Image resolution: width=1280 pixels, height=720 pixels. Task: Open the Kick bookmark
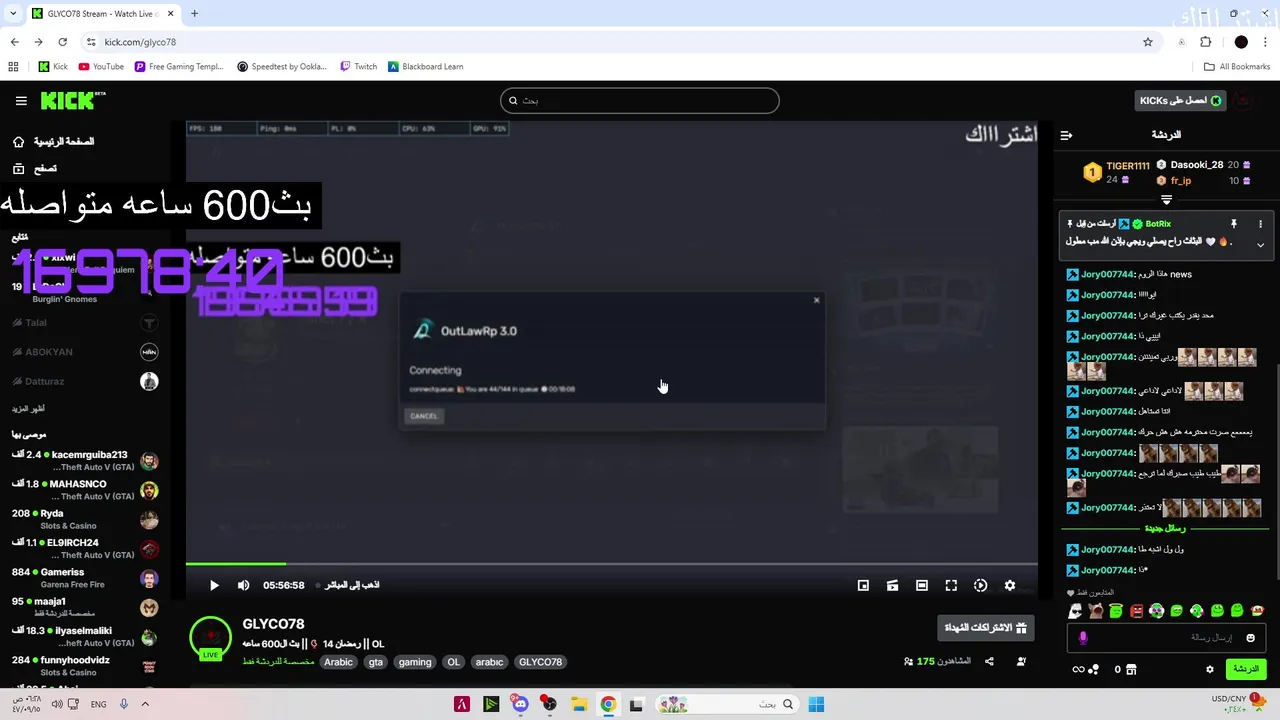(53, 67)
